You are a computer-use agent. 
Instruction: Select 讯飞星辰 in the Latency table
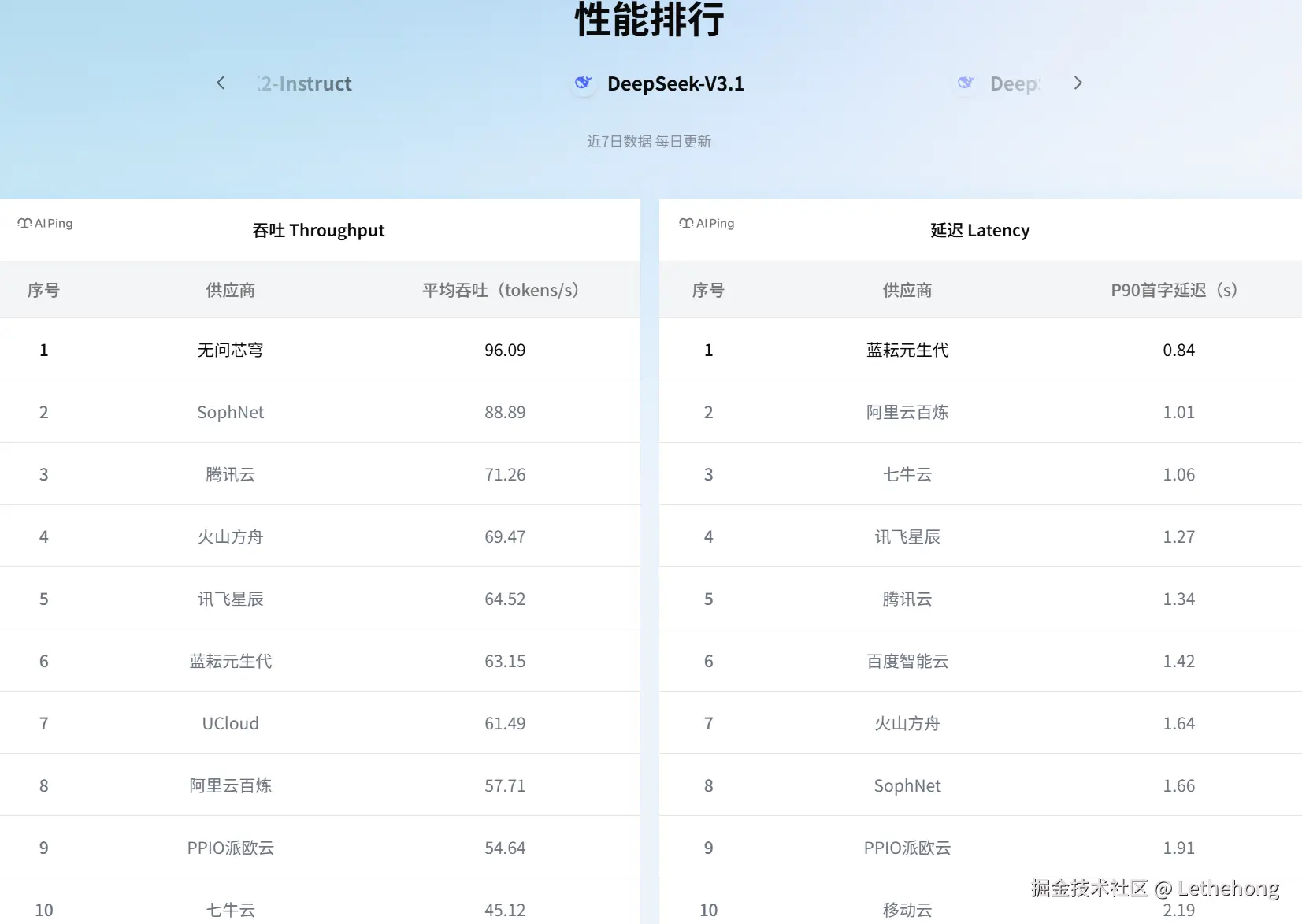click(907, 536)
